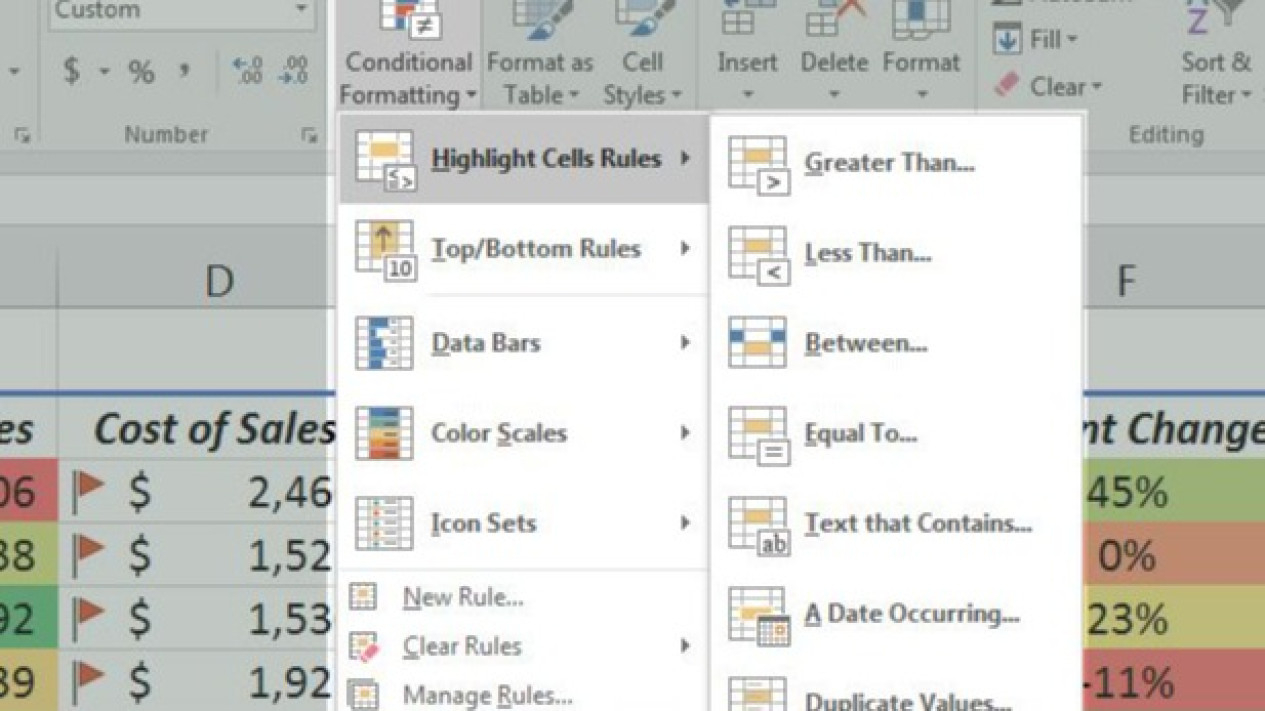Viewport: 1265px width, 711px height.
Task: Click the Equal To icon
Action: tap(759, 436)
